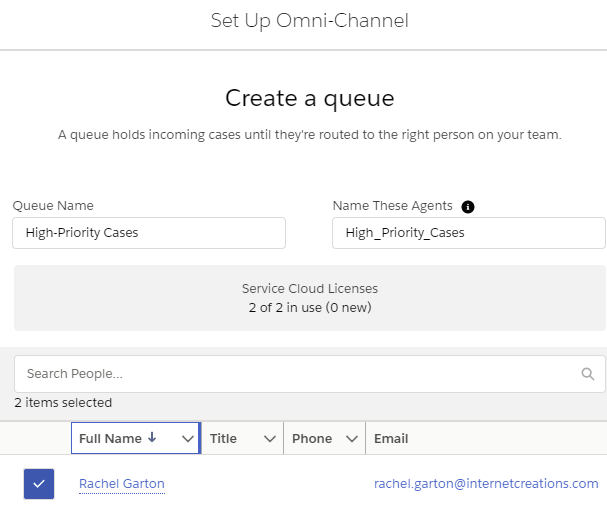Viewport: 607px width, 511px height.
Task: Click the Name These Agents input field
Action: [469, 233]
